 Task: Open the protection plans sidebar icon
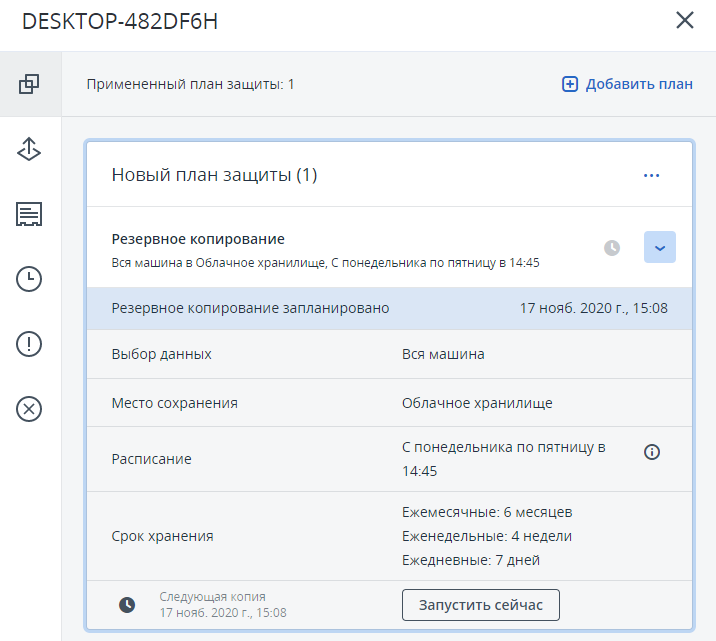point(29,85)
